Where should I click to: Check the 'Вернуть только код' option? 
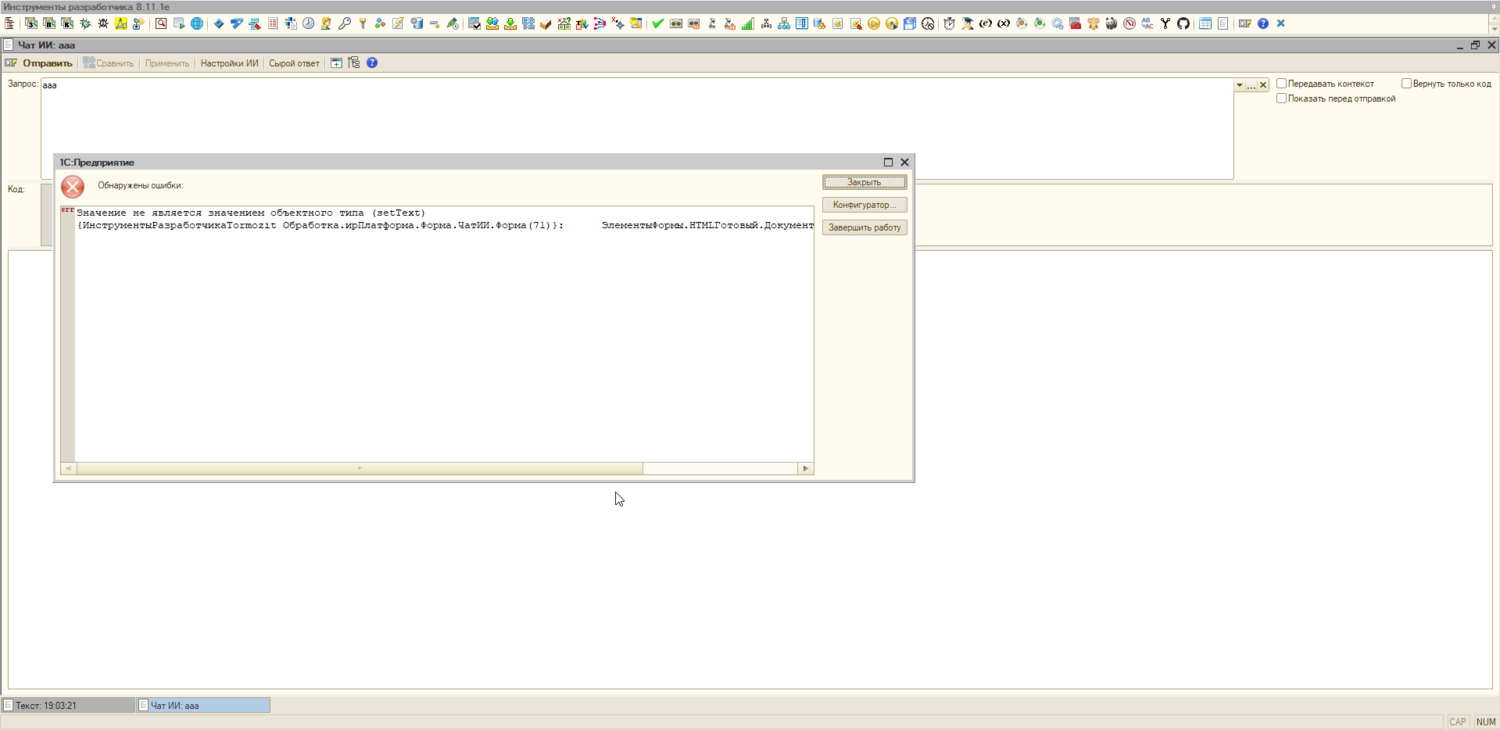tap(1406, 84)
